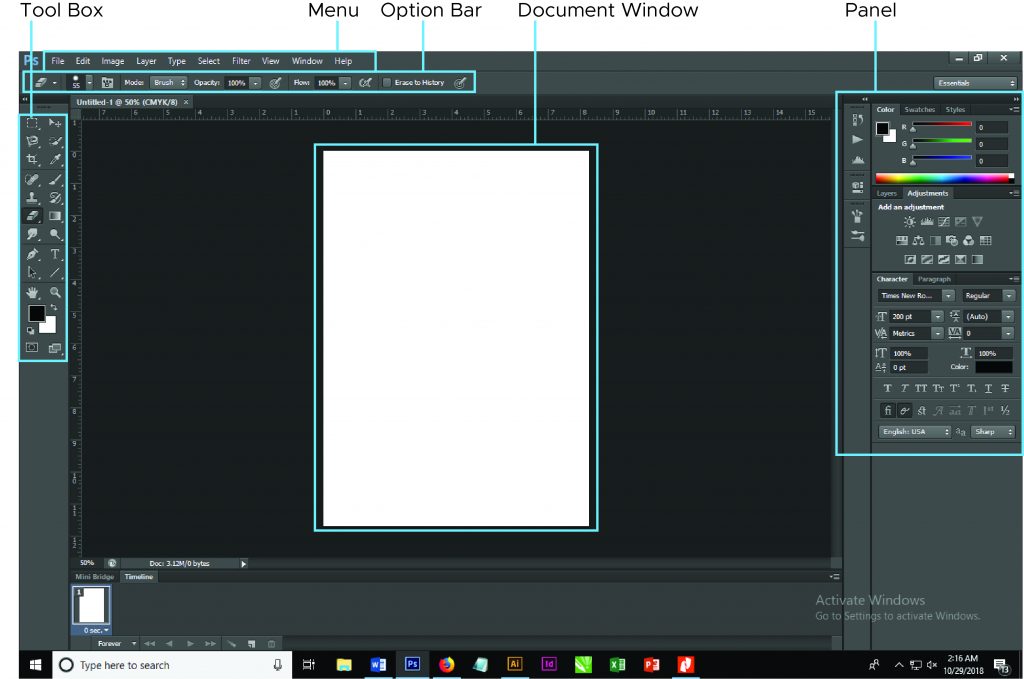This screenshot has height=679, width=1024.
Task: Select the Hand tool
Action: (32, 292)
